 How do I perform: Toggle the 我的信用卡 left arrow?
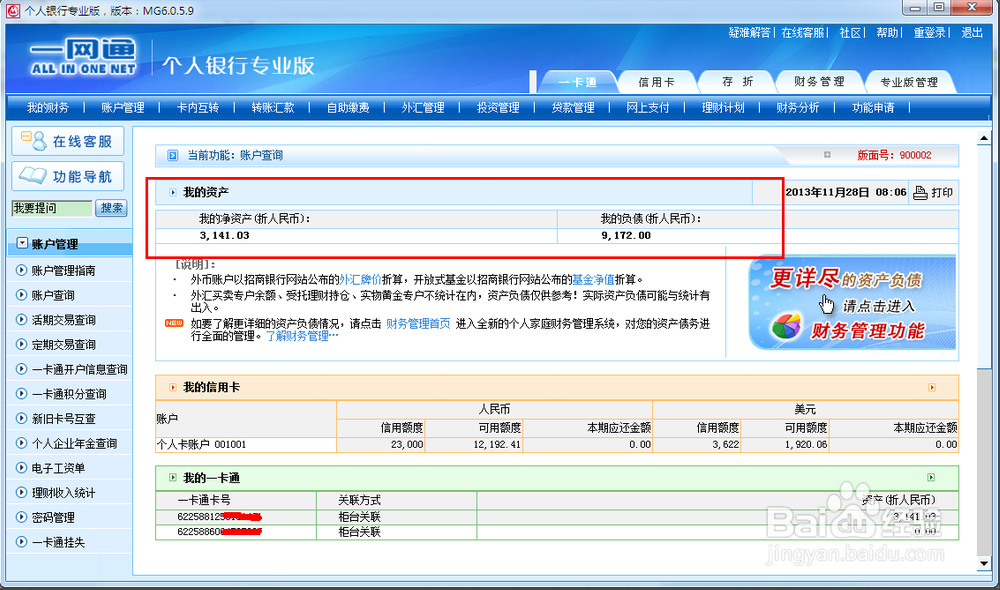(x=173, y=387)
